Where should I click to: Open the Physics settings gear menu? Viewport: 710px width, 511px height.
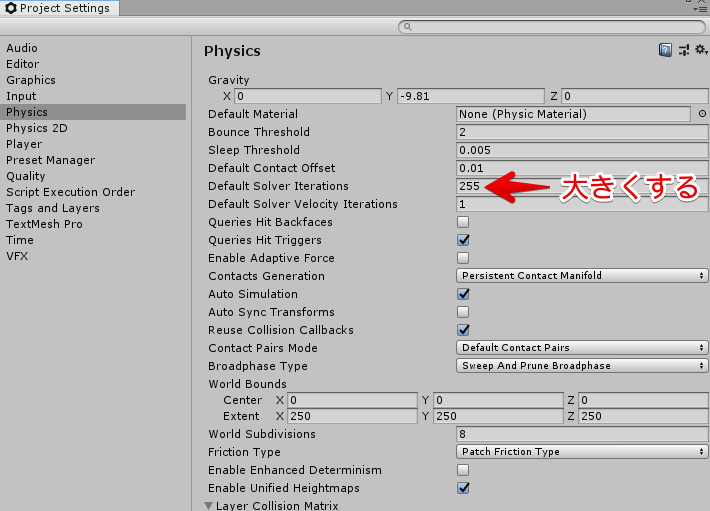tap(701, 49)
